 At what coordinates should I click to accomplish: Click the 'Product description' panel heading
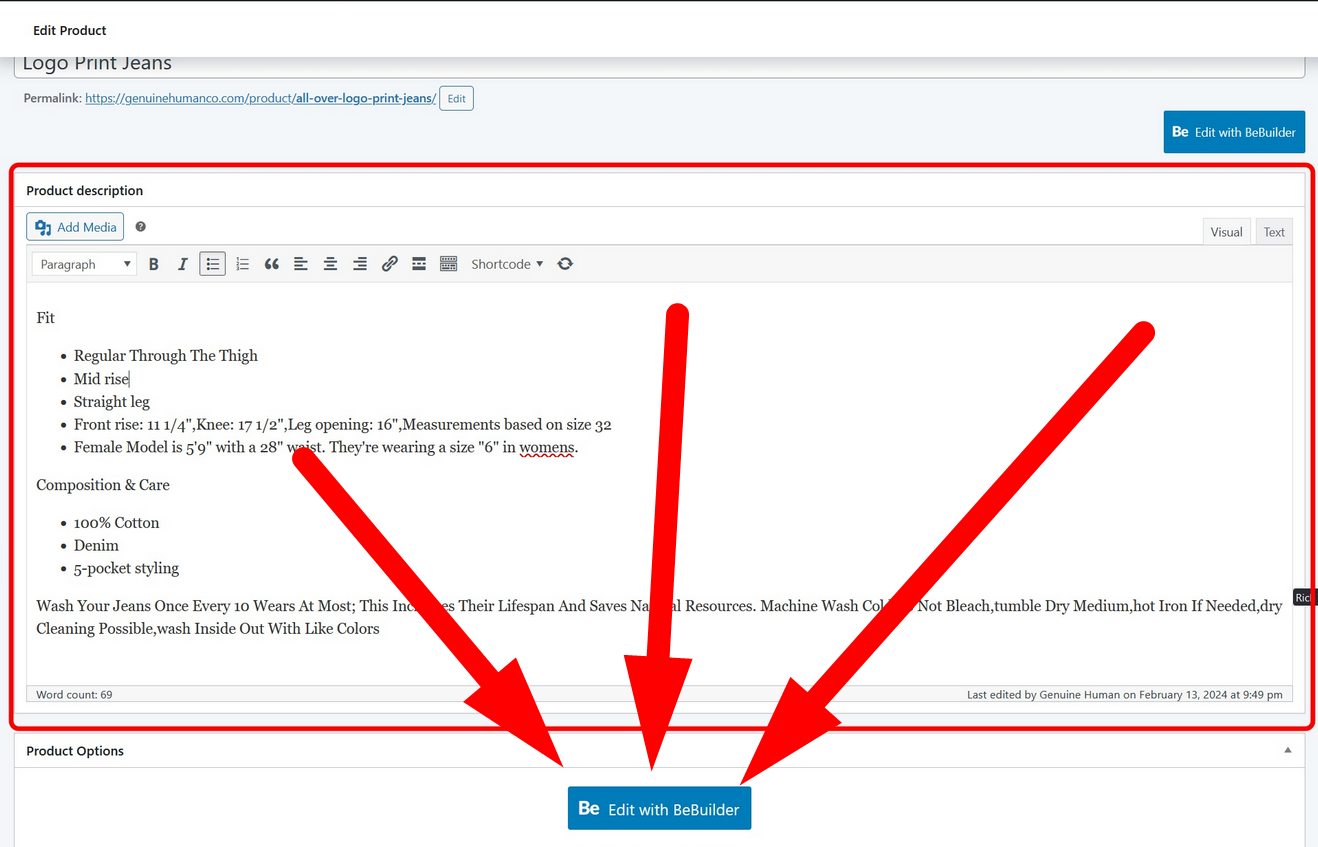[x=85, y=191]
